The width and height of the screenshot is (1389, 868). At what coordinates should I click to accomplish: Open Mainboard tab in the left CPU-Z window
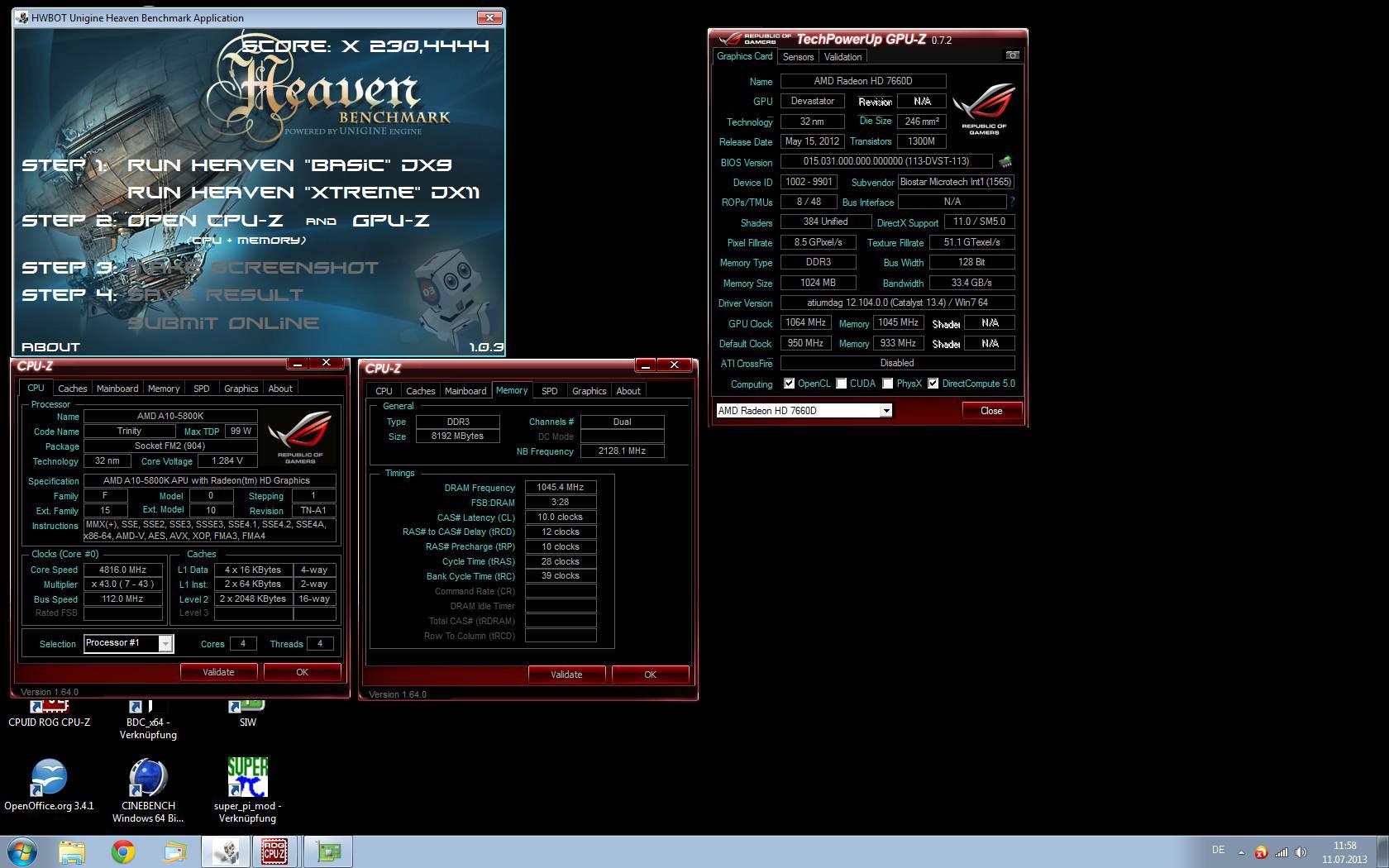[x=117, y=389]
